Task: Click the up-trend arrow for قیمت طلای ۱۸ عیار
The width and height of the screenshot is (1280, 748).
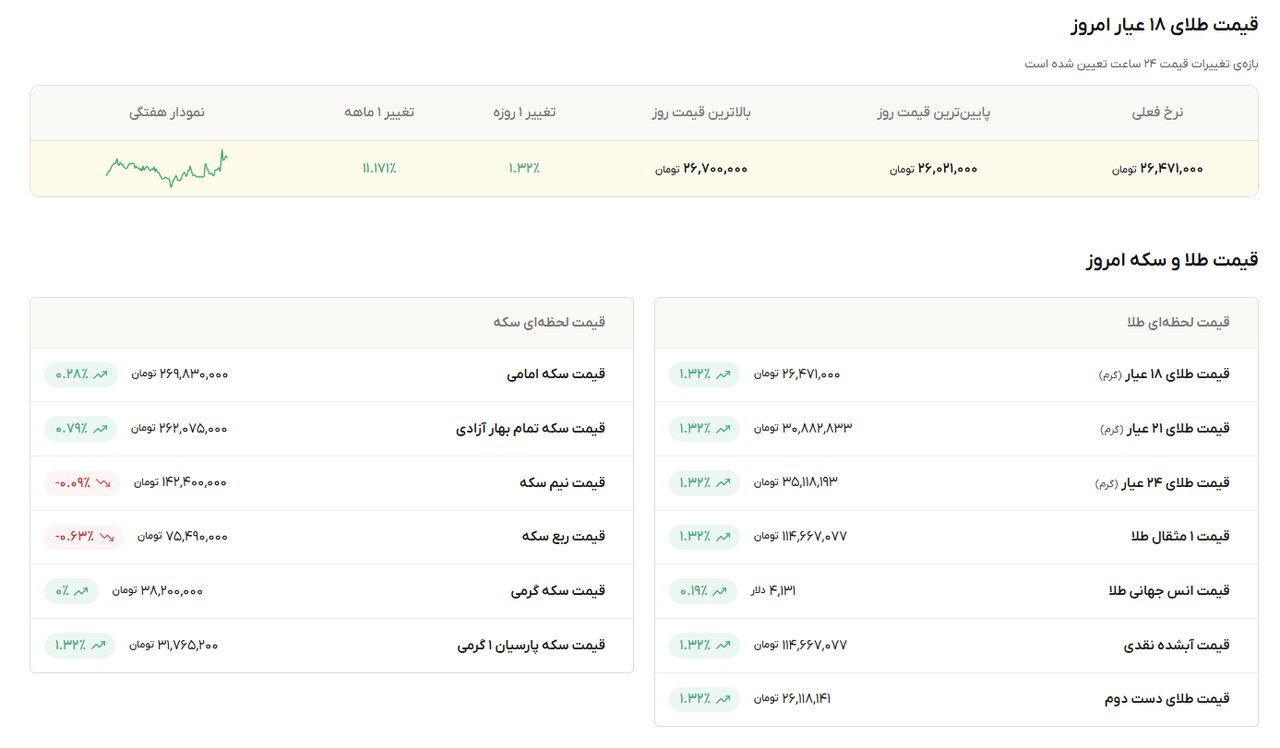Action: pyautogui.click(x=723, y=374)
